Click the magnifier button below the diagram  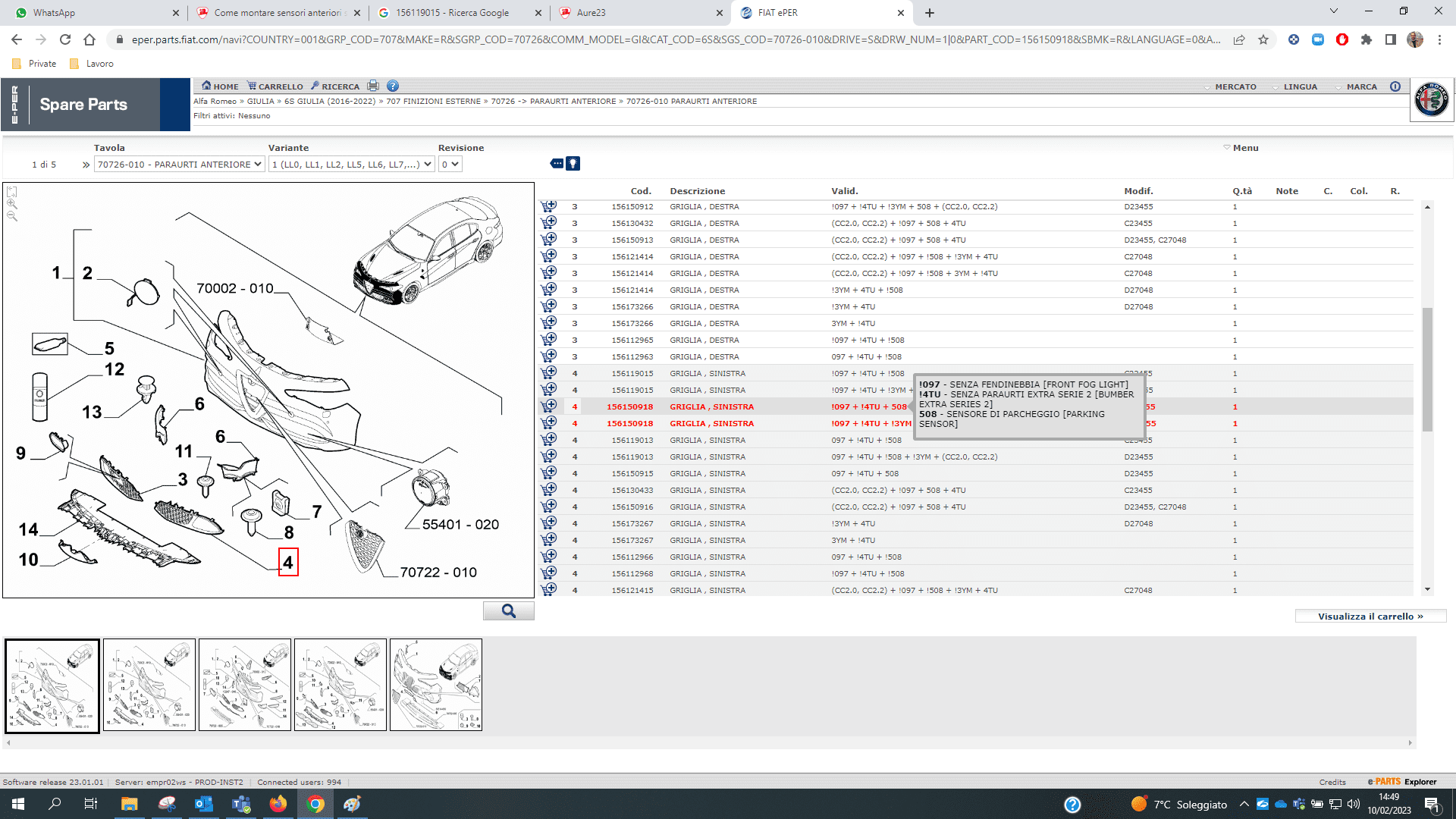(x=509, y=611)
